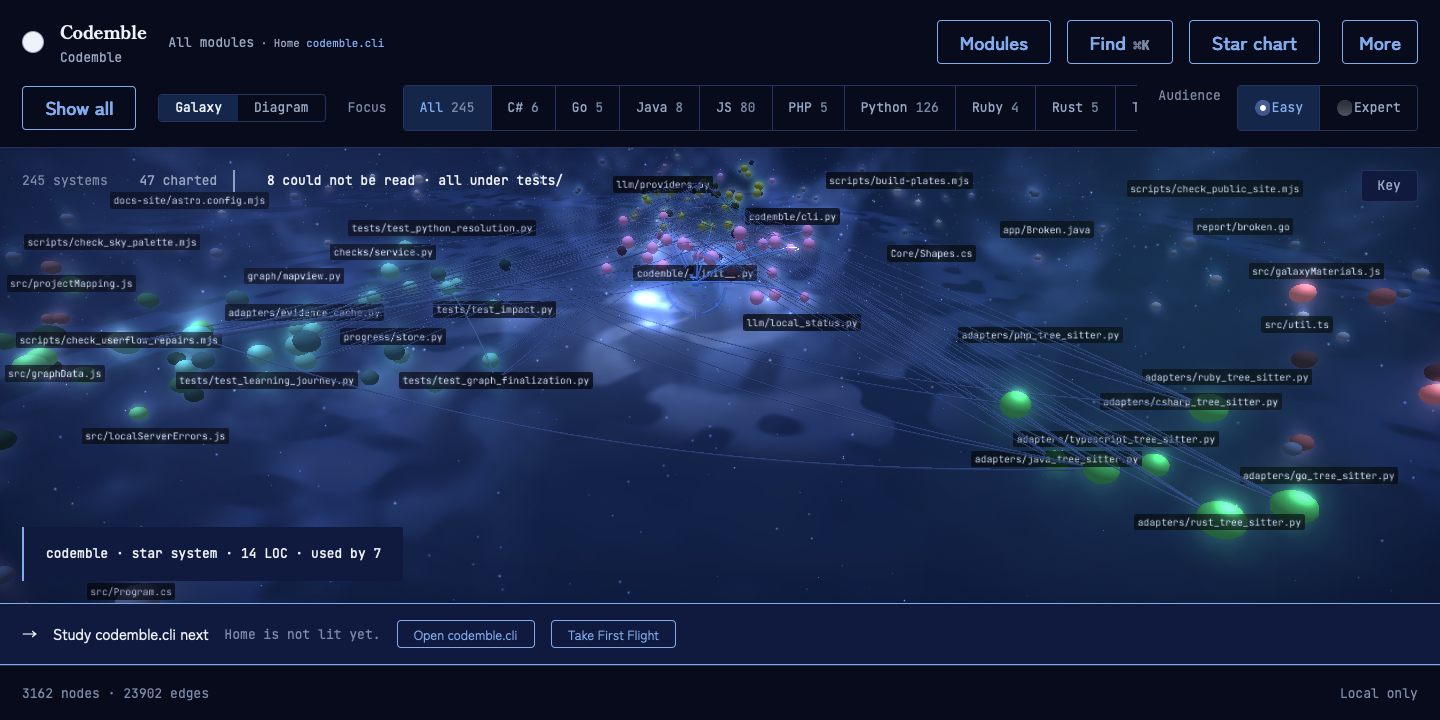This screenshot has height=720, width=1440.
Task: Follow the Home codemble.cli link in header
Action: tap(329, 43)
